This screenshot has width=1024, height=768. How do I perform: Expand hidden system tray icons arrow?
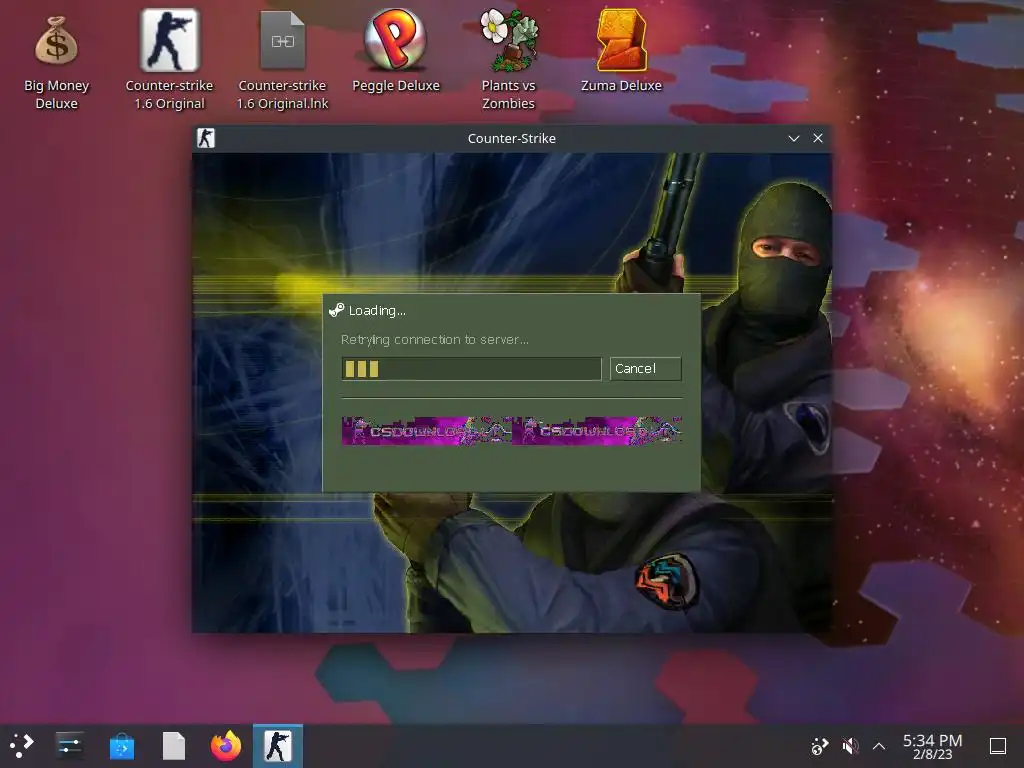879,746
